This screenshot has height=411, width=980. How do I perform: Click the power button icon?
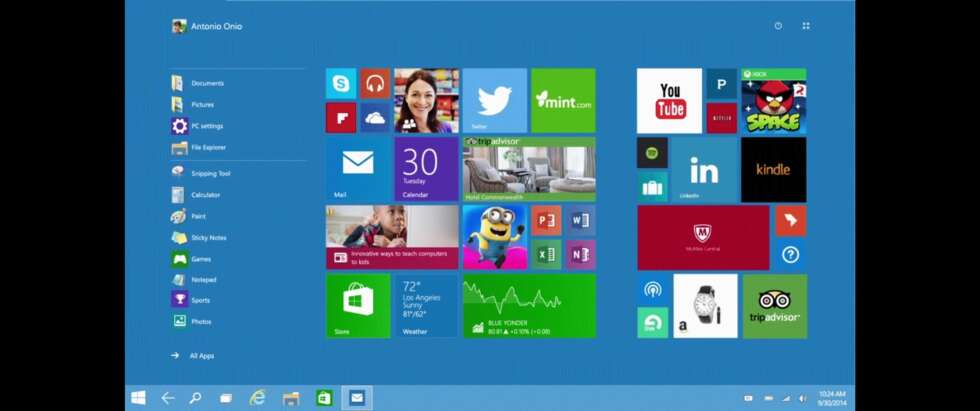point(778,26)
